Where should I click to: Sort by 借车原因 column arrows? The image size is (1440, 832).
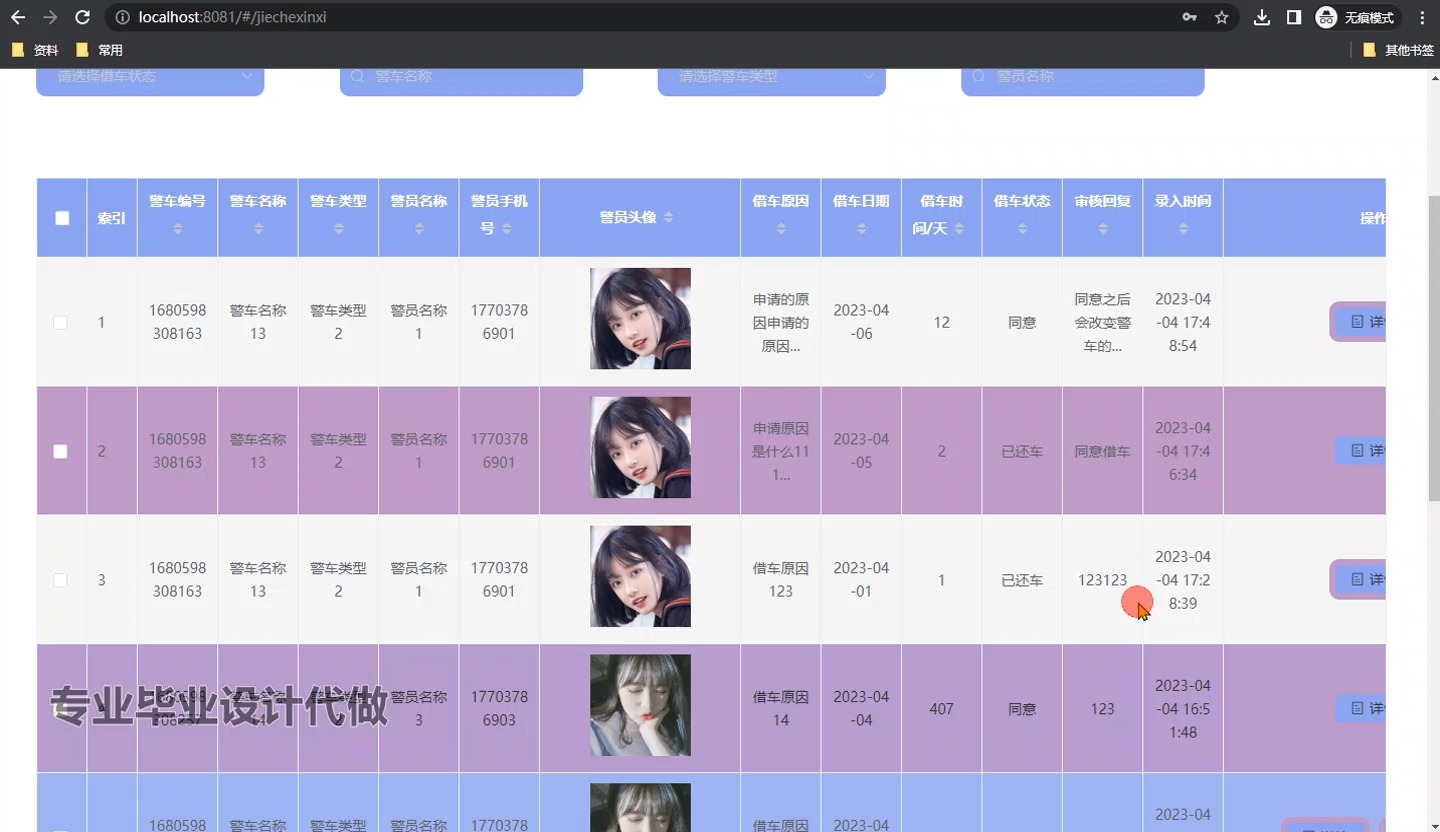(781, 229)
